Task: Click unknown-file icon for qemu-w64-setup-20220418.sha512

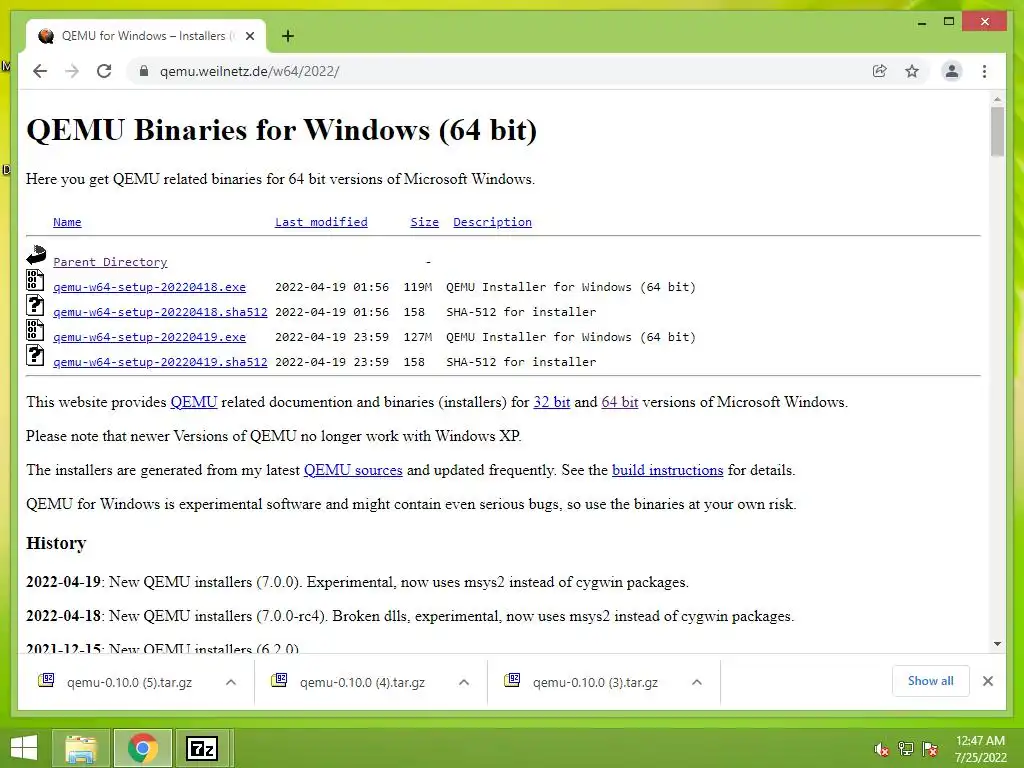Action: (35, 305)
